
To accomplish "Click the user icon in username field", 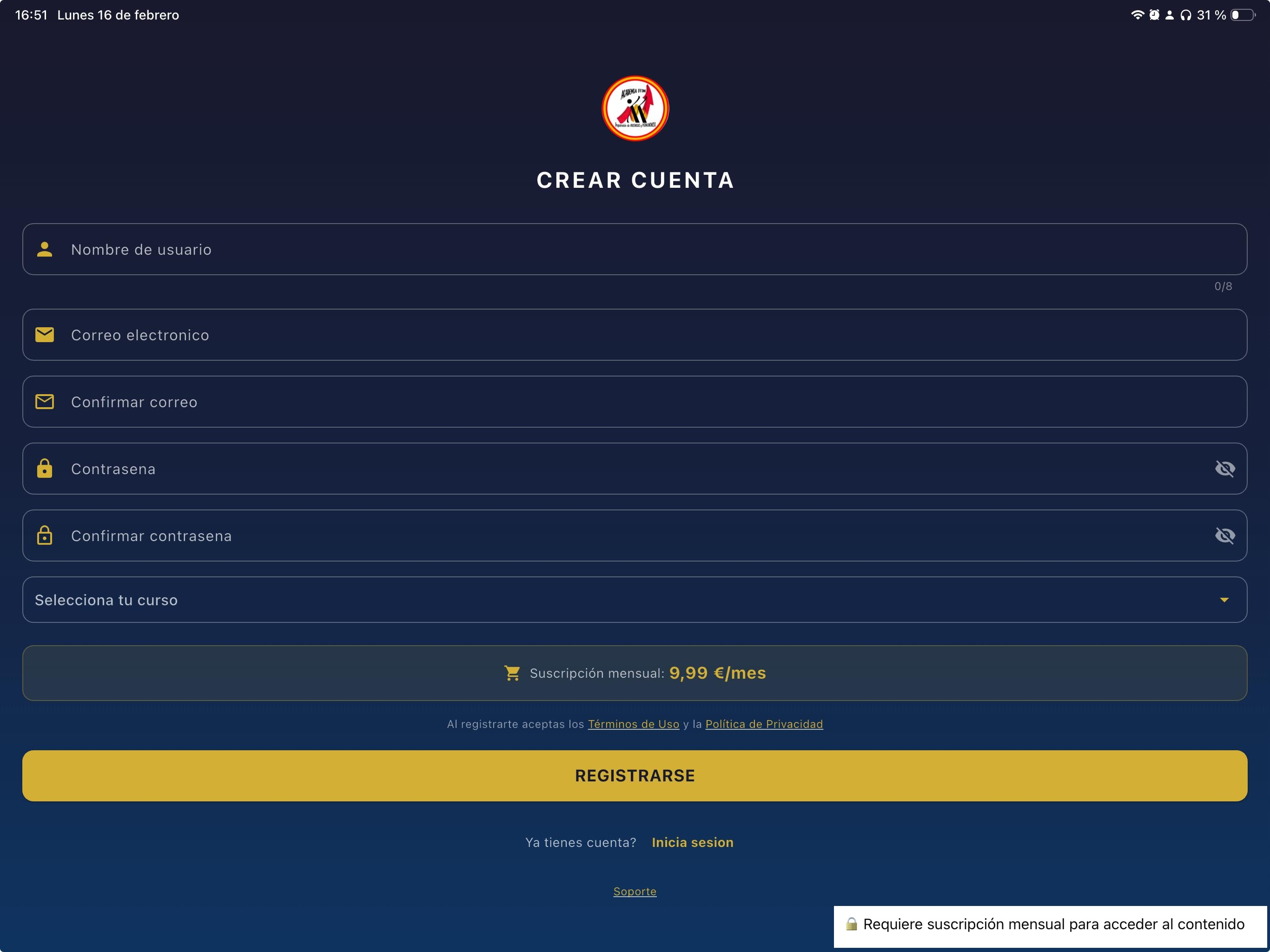I will [x=44, y=249].
